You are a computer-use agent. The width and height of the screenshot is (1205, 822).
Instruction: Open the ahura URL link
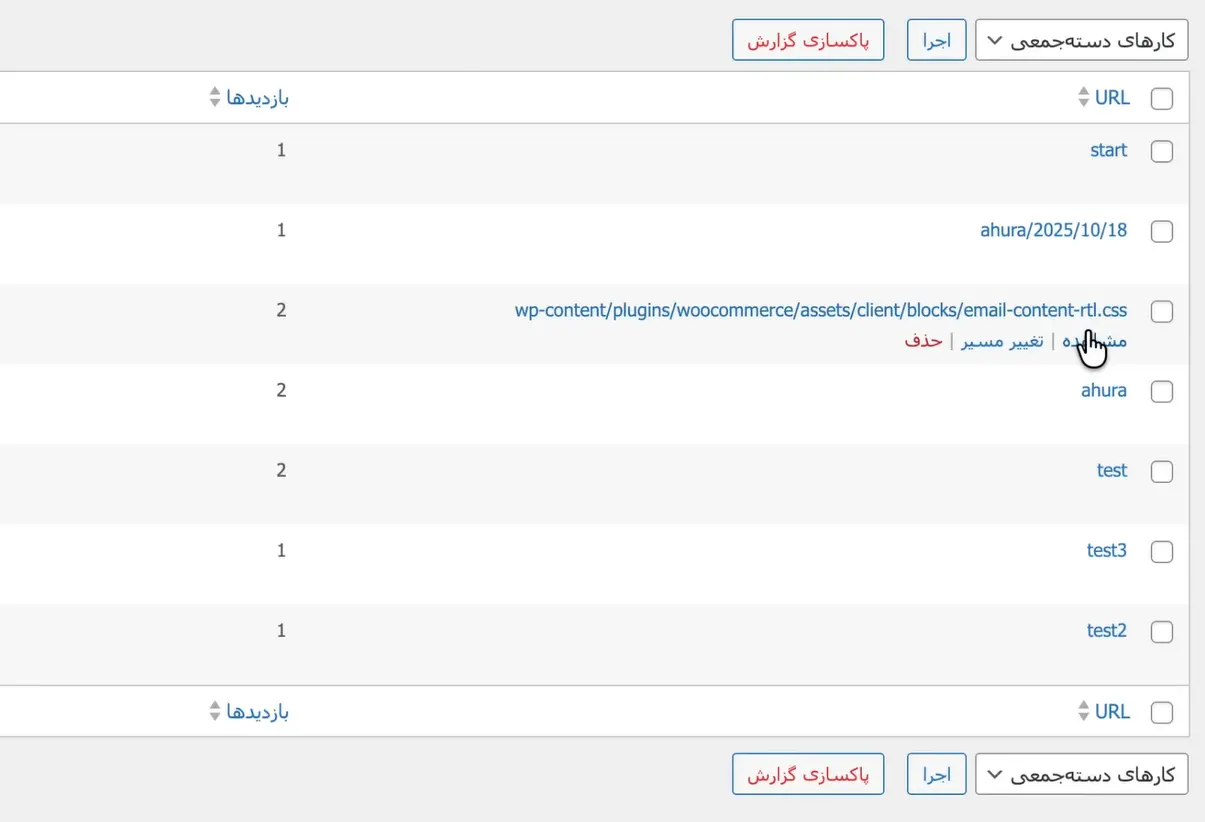point(1104,390)
